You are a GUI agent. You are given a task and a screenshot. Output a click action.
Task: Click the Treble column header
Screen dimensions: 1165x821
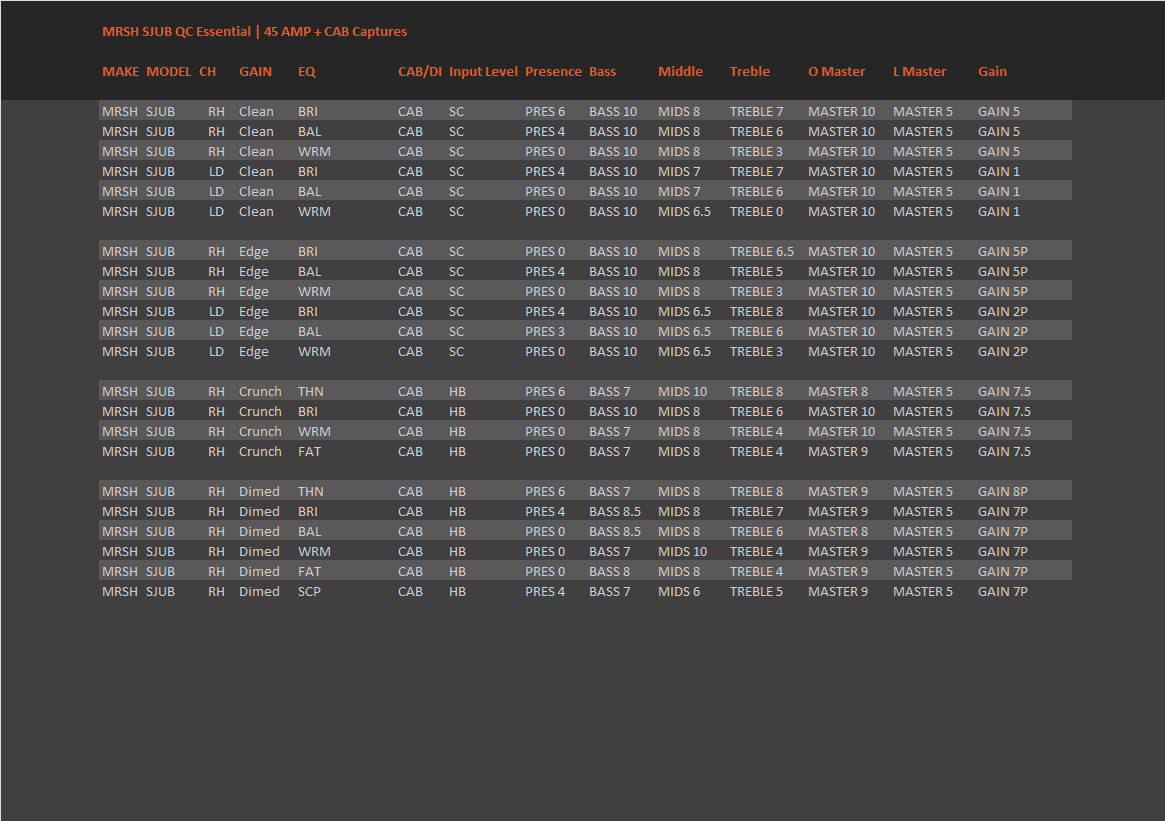click(750, 71)
